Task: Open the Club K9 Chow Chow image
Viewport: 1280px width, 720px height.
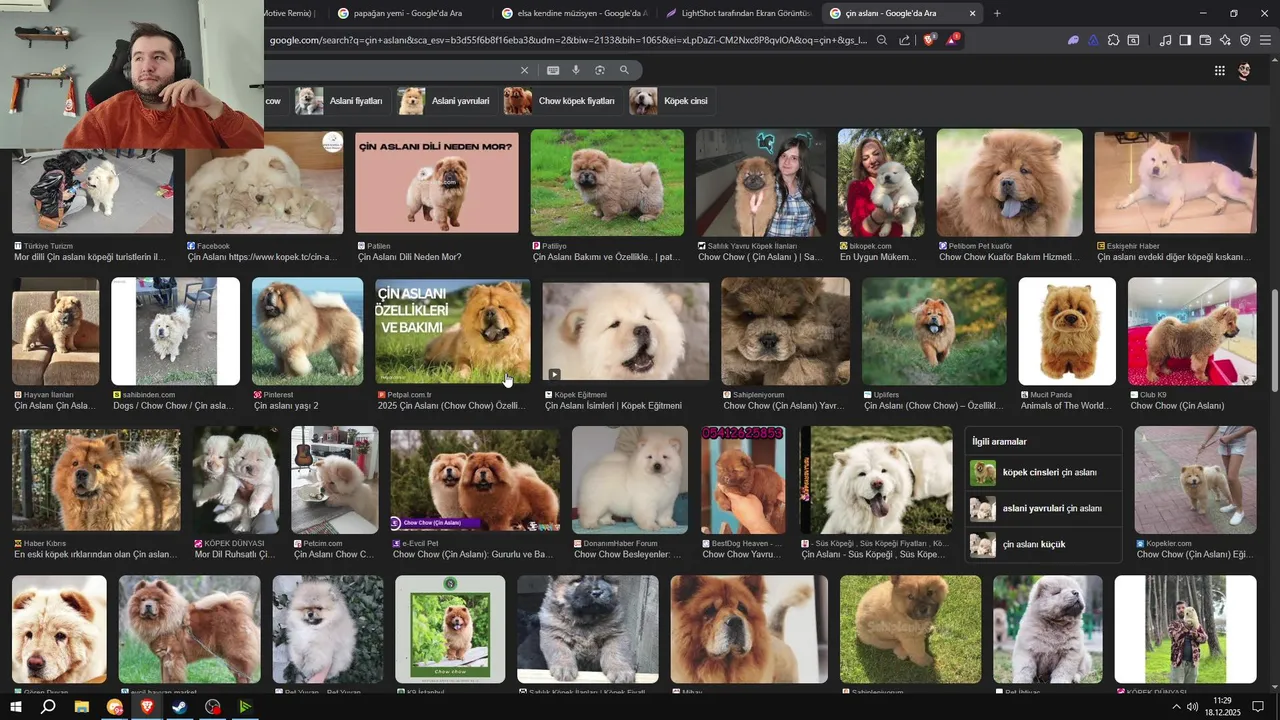Action: [x=1192, y=331]
